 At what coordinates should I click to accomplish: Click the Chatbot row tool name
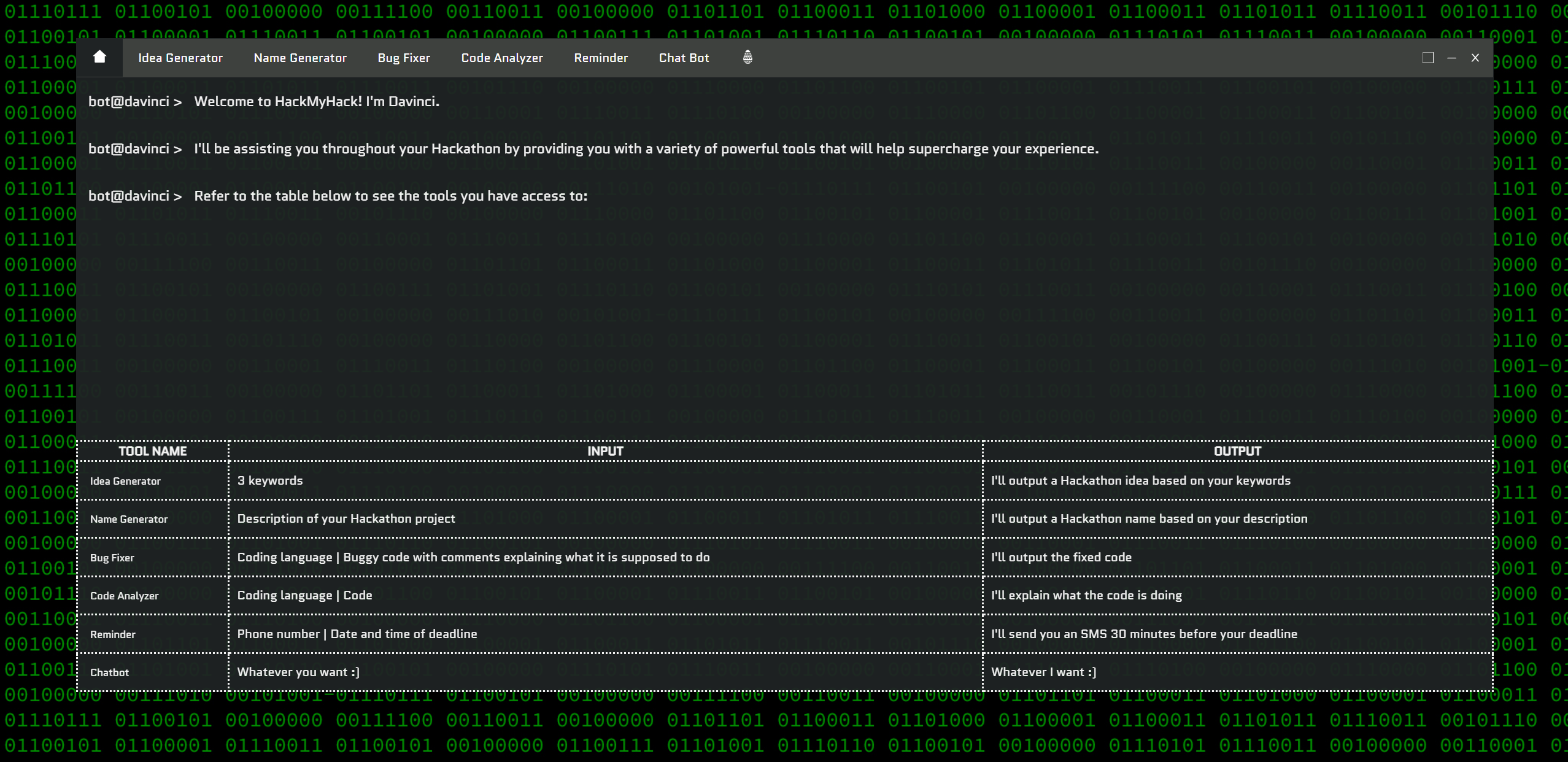click(x=110, y=672)
